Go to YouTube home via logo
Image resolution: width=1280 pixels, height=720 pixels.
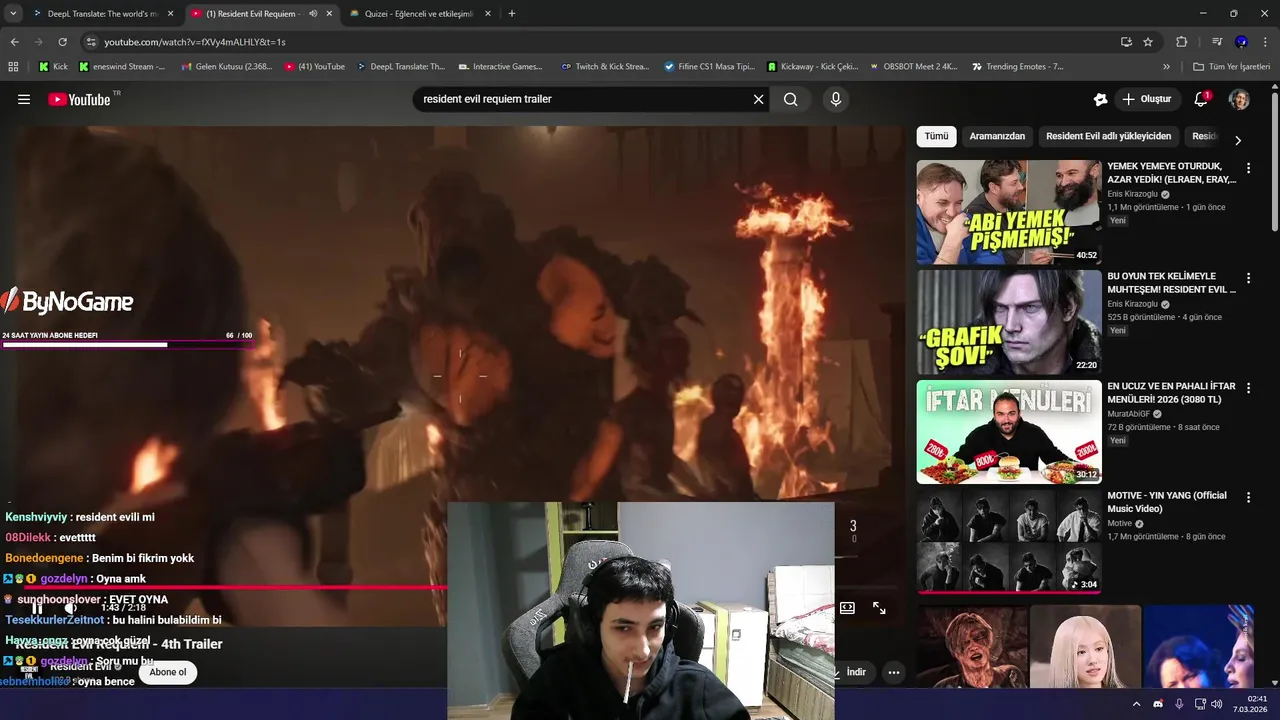point(79,99)
